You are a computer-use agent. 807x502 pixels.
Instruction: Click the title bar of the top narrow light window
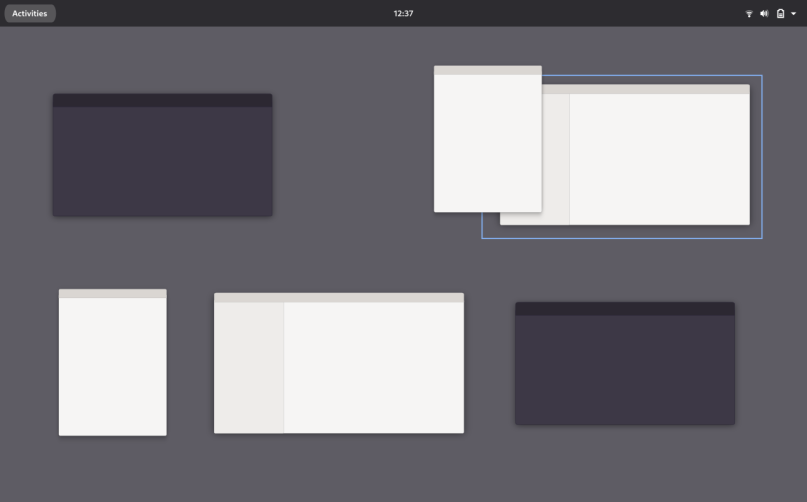[487, 70]
